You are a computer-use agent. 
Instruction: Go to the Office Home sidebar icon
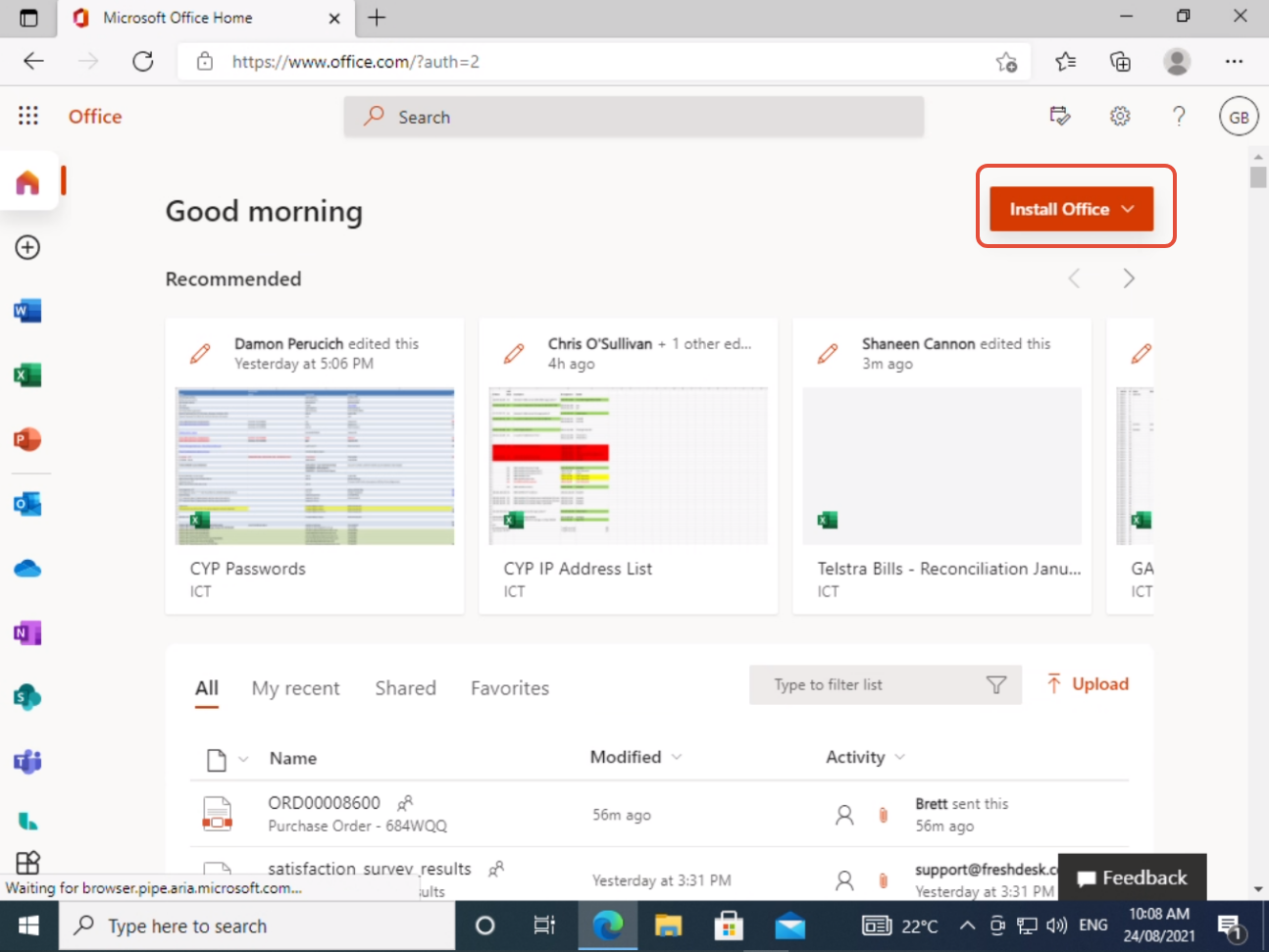point(27,181)
